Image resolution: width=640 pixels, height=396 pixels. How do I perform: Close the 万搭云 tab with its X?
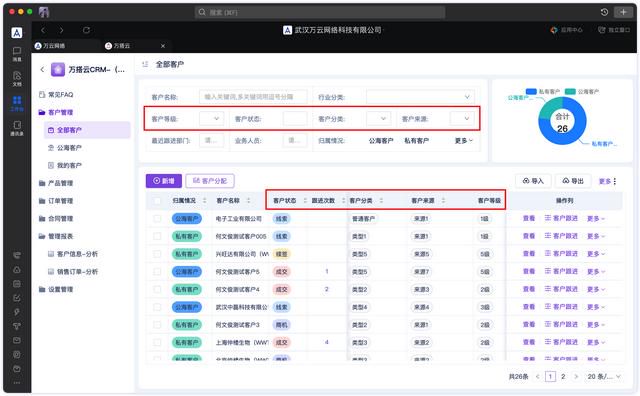[163, 46]
